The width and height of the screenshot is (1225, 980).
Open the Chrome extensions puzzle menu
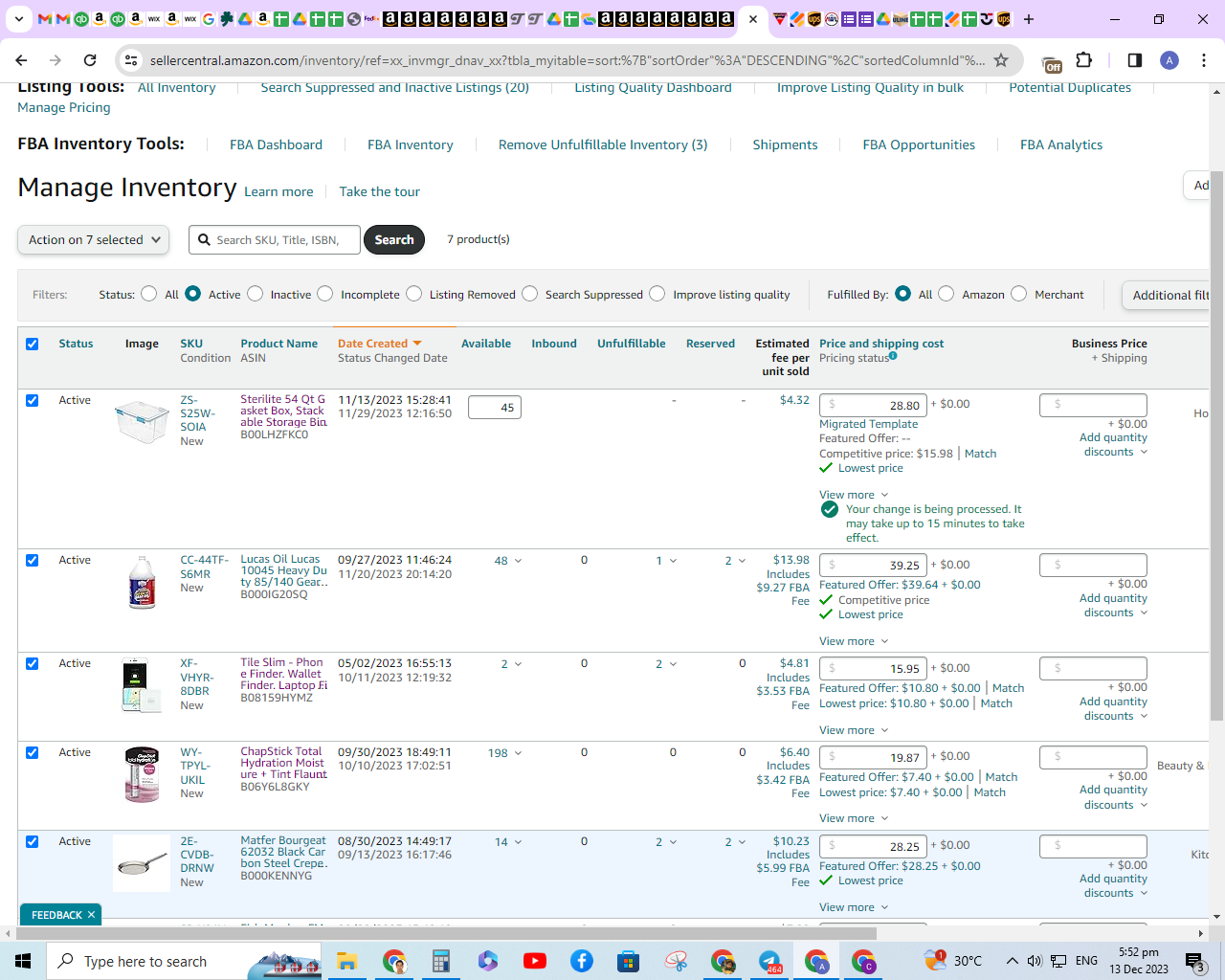(1084, 60)
